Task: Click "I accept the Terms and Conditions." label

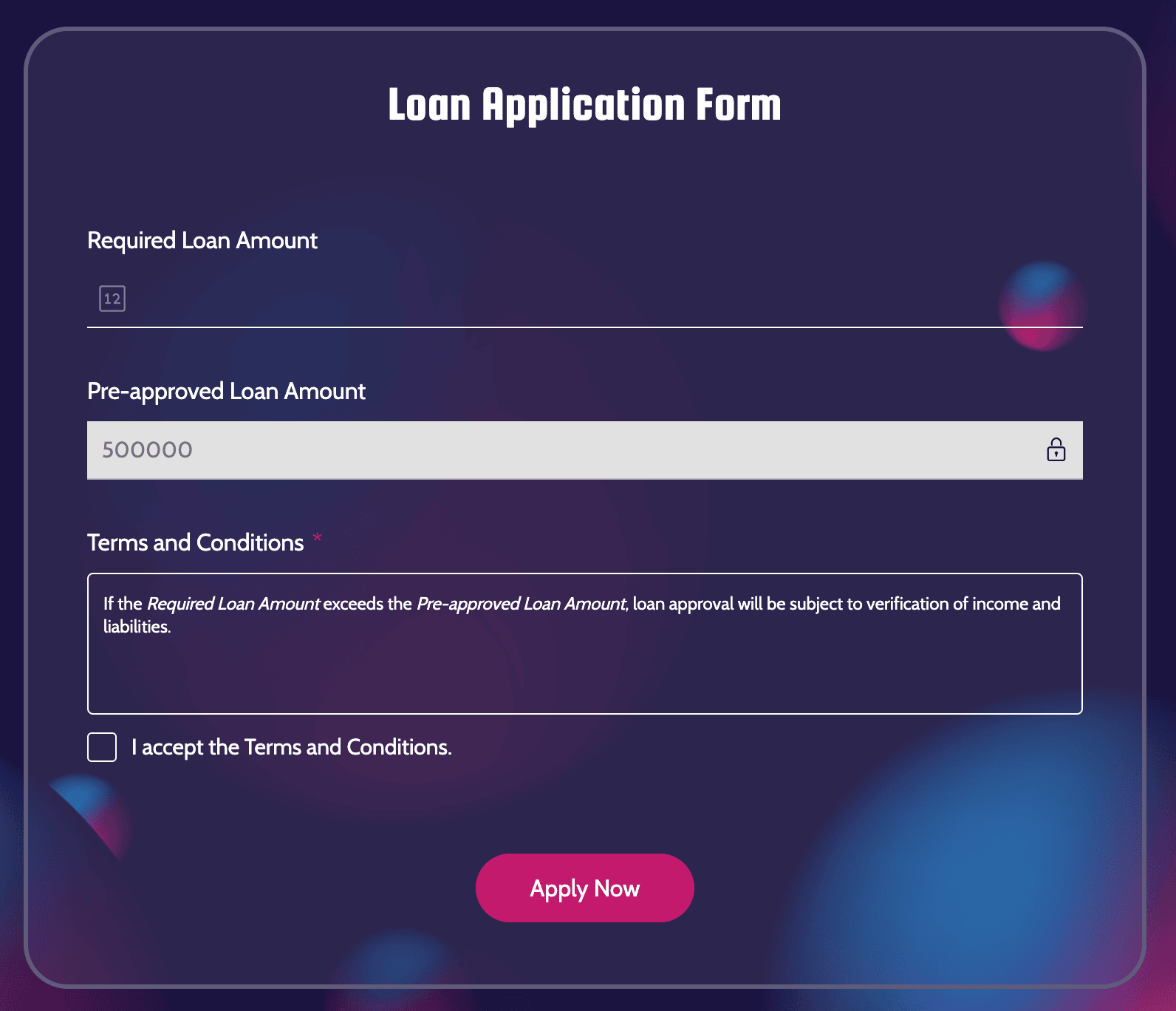Action: tap(291, 747)
